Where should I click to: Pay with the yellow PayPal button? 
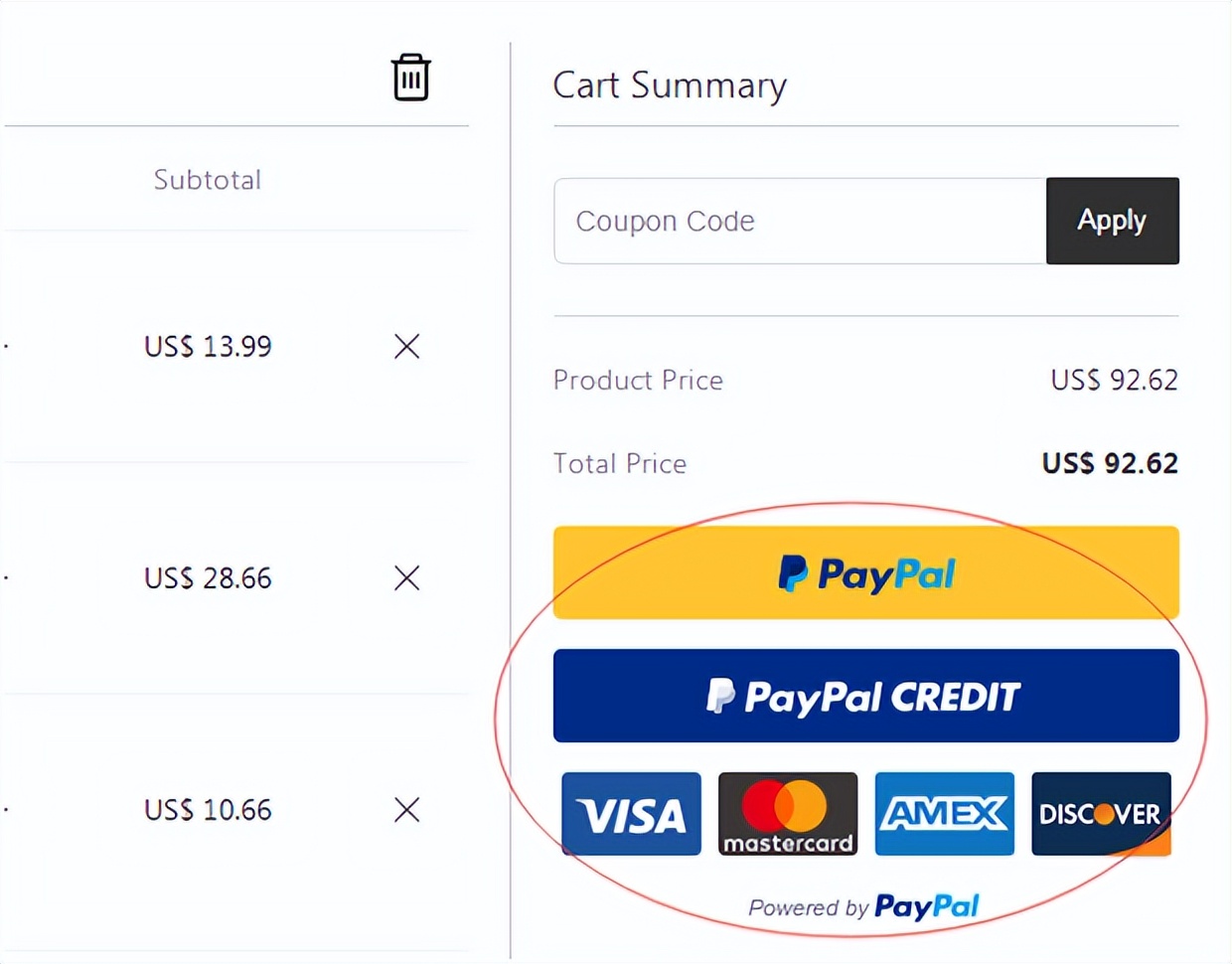click(x=865, y=572)
